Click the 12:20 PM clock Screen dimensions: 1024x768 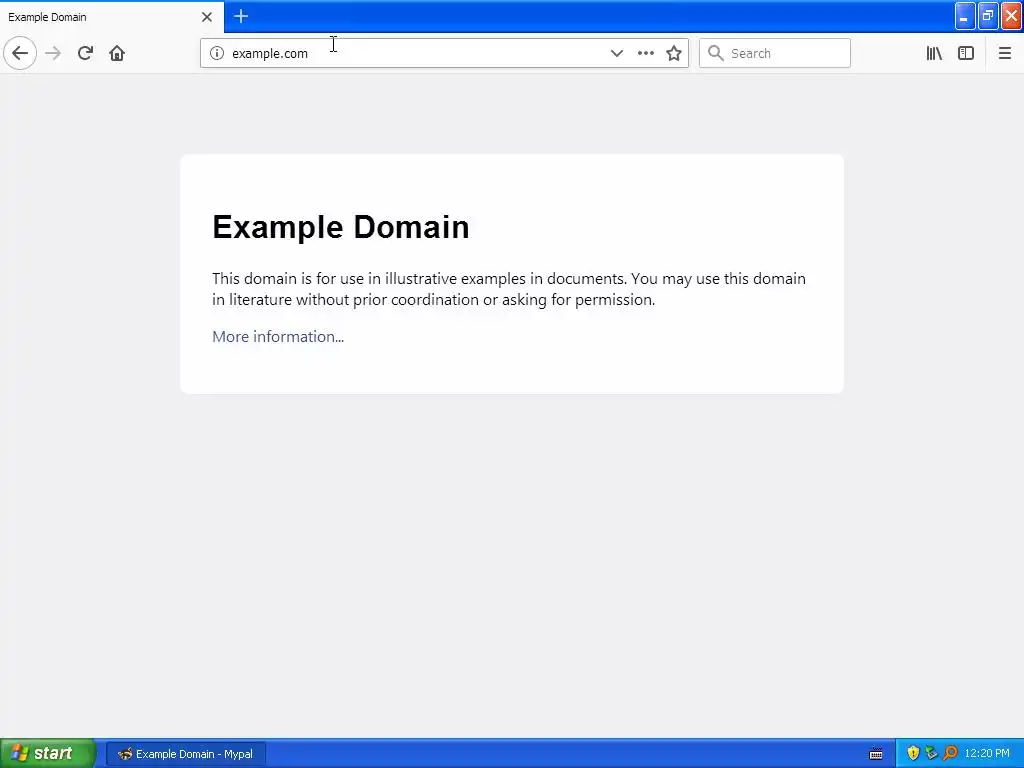point(987,754)
